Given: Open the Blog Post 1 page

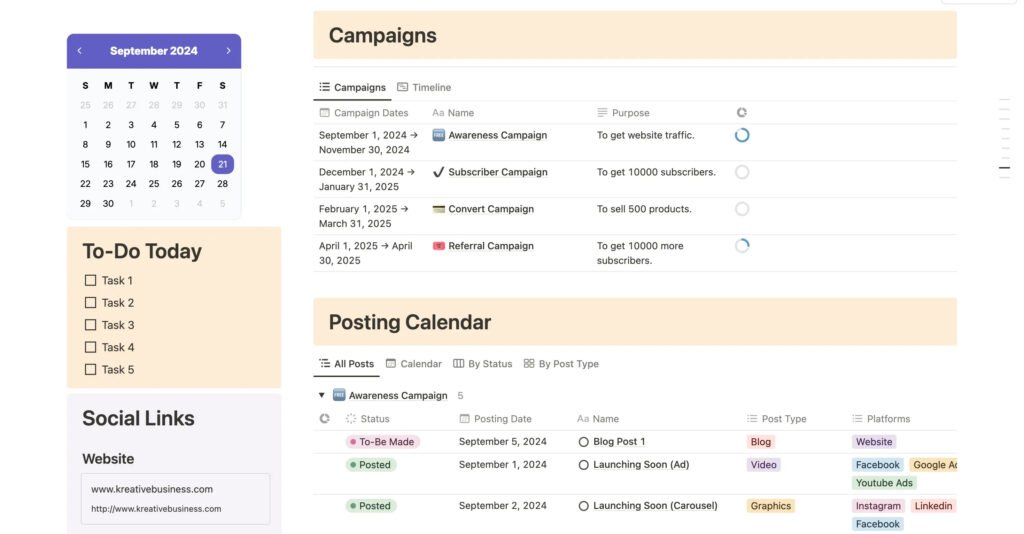Looking at the screenshot, I should tap(619, 442).
